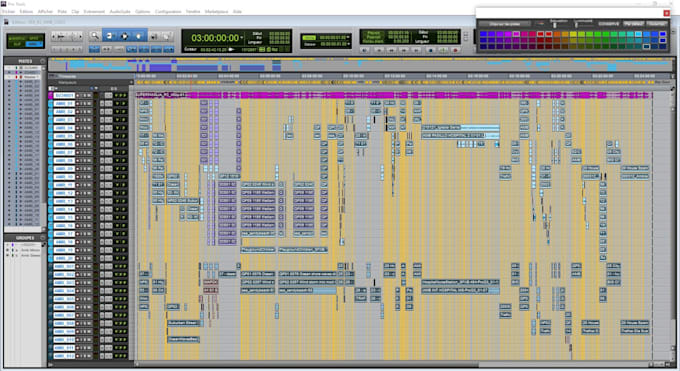Select the AMB_01 track name

64,103
